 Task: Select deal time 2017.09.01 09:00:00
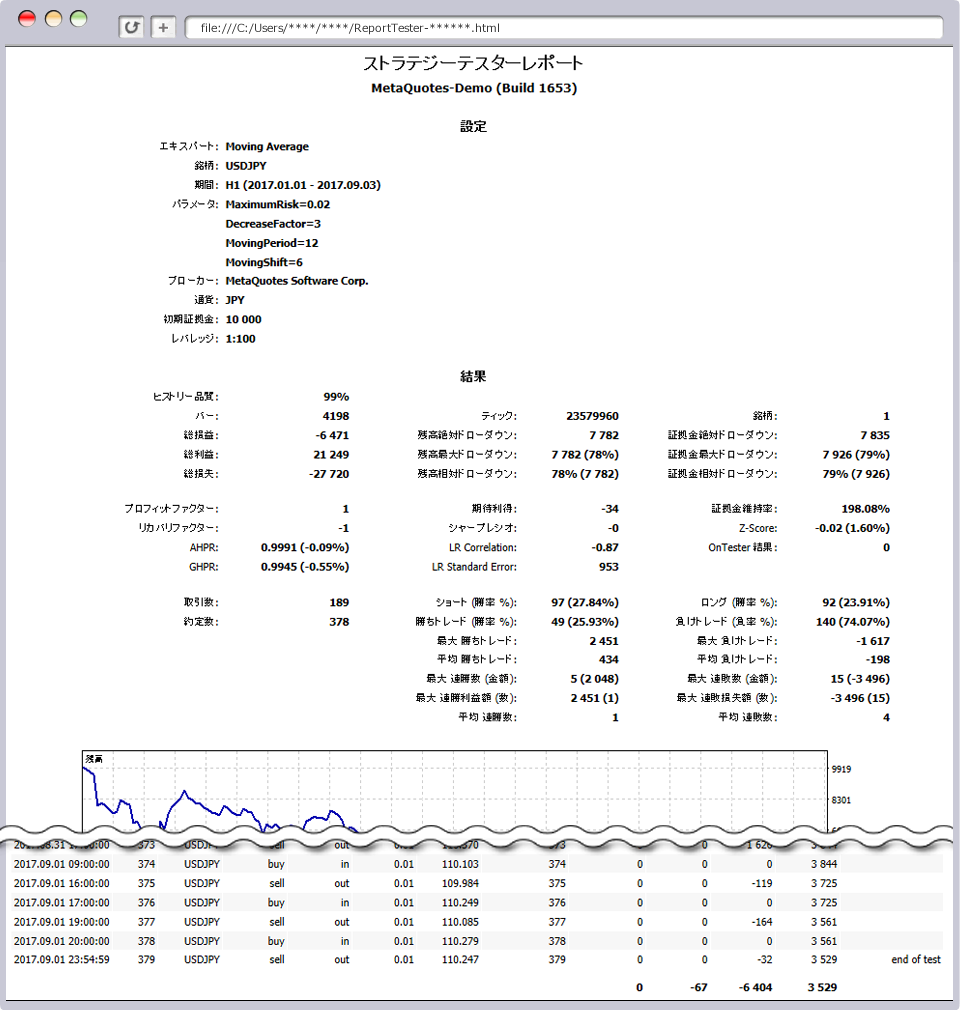click(62, 864)
